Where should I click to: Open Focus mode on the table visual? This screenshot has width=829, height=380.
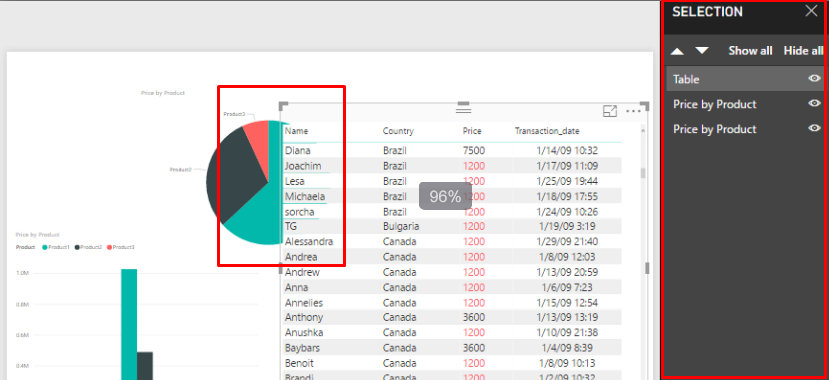[610, 111]
